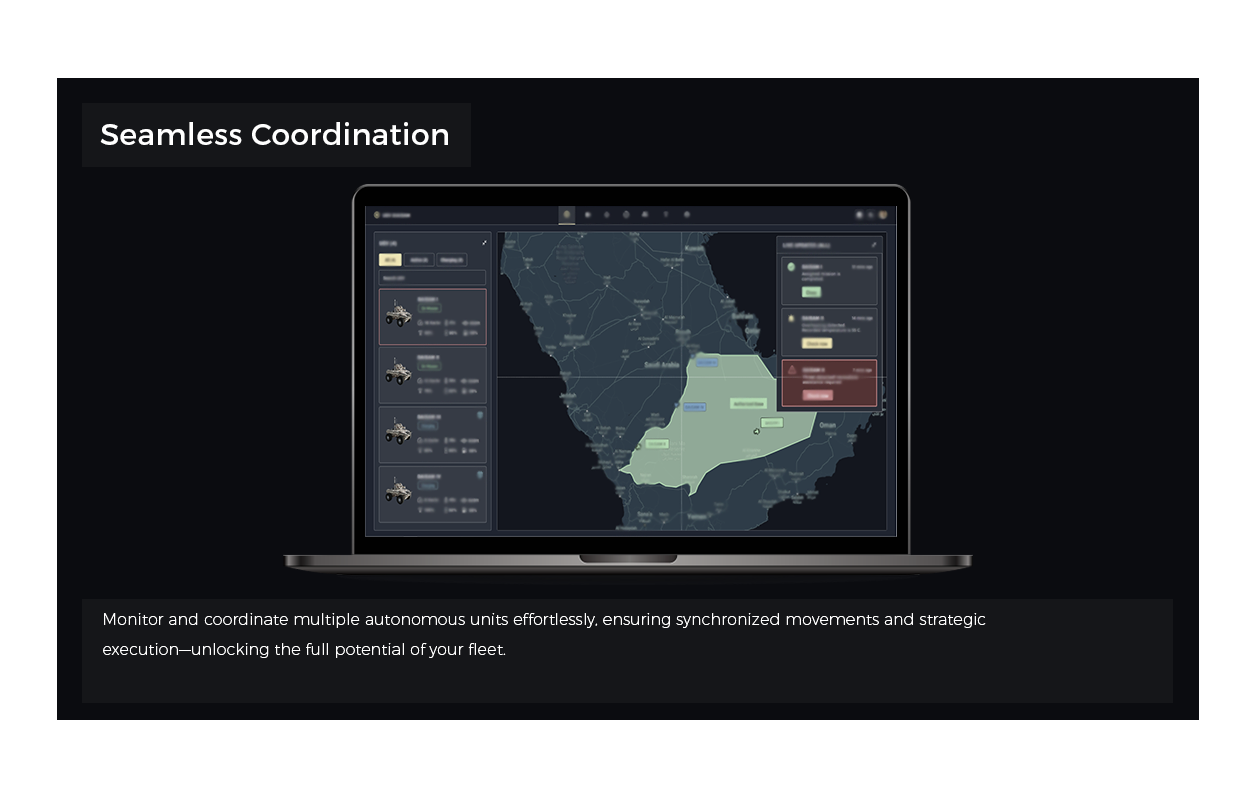Expand the unit list panel with arrow icon
This screenshot has width=1256, height=798.
[x=484, y=243]
